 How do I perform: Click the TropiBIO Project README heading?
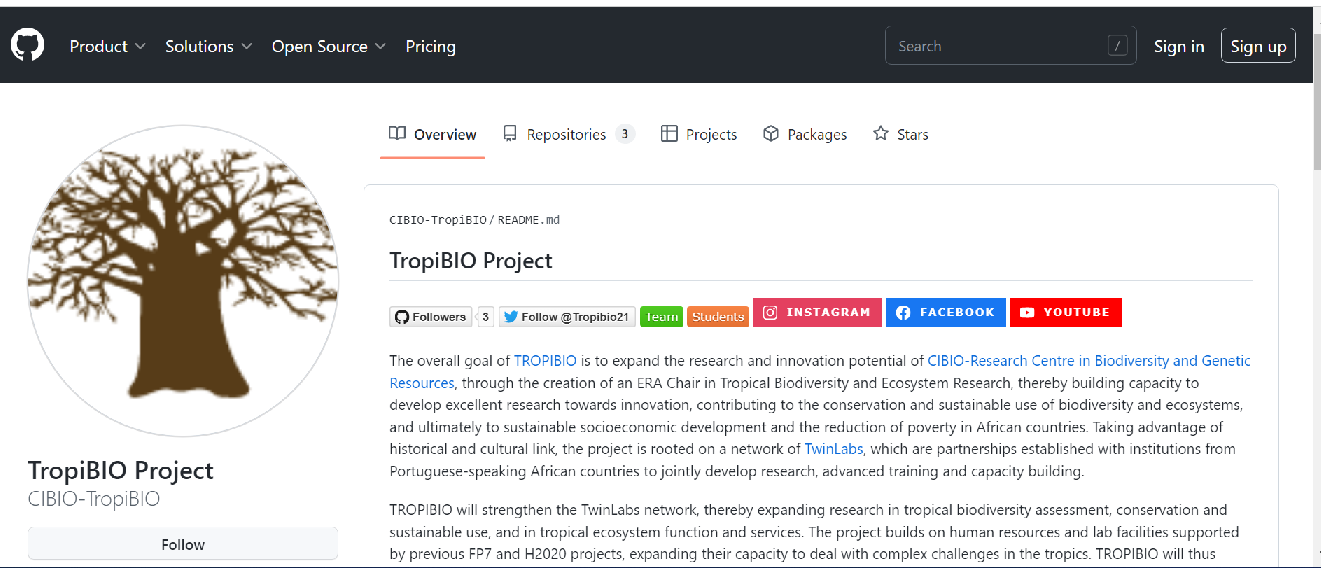pos(471,261)
